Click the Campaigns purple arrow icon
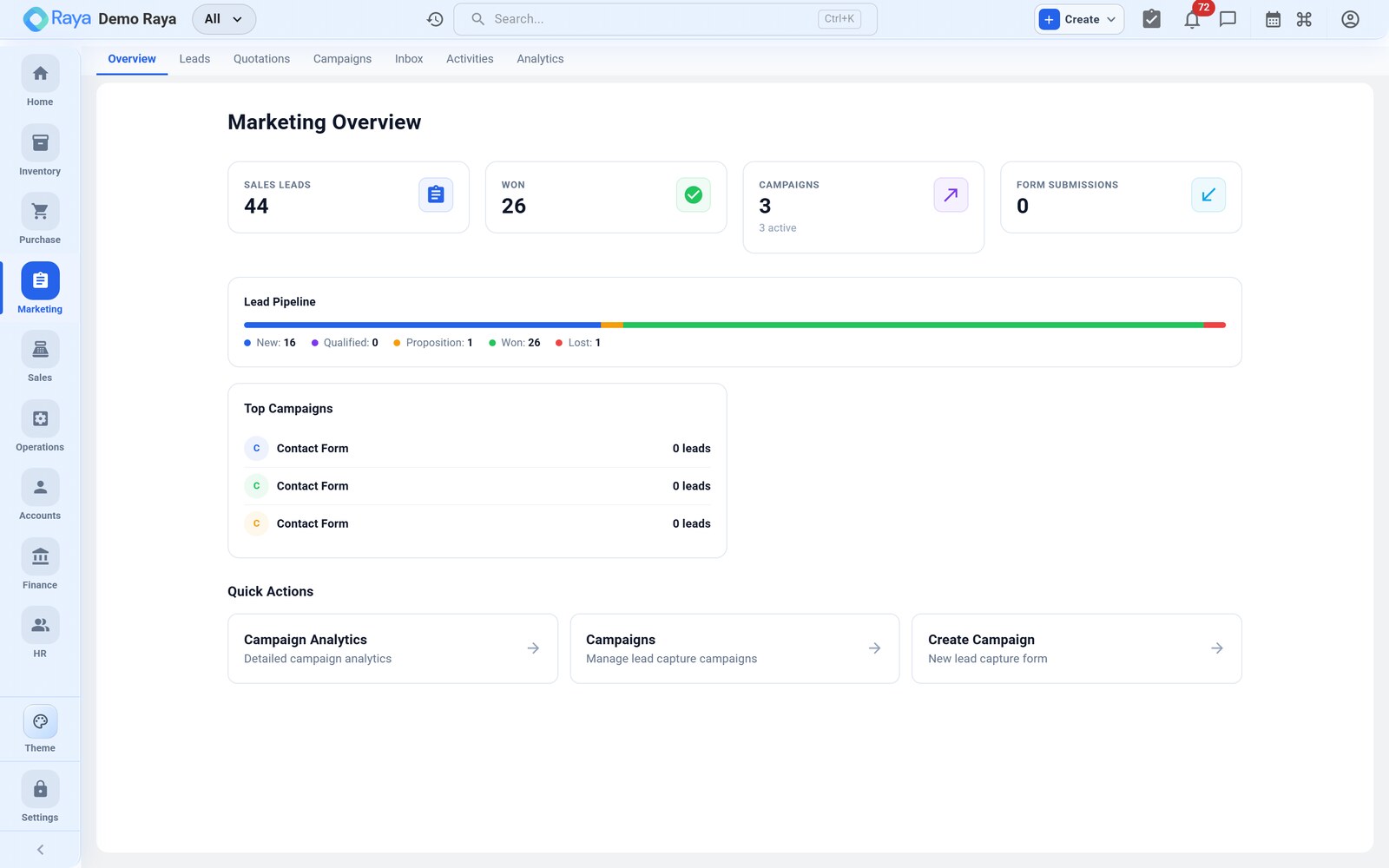Viewport: 1389px width, 868px height. point(951,194)
